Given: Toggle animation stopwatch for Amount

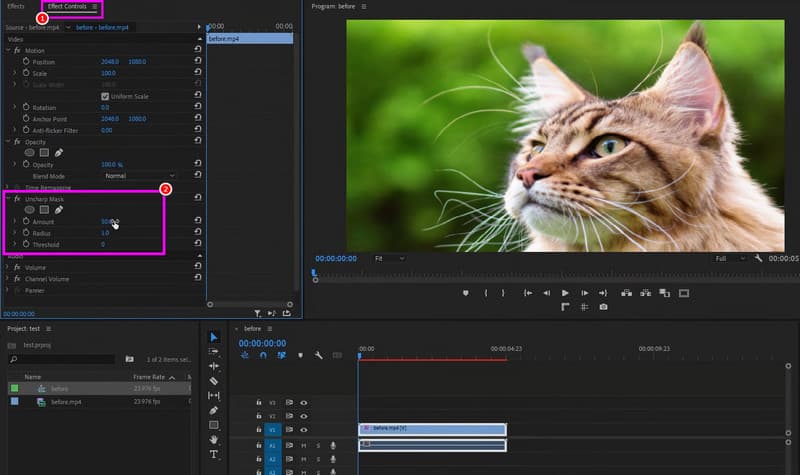Looking at the screenshot, I should 26,221.
